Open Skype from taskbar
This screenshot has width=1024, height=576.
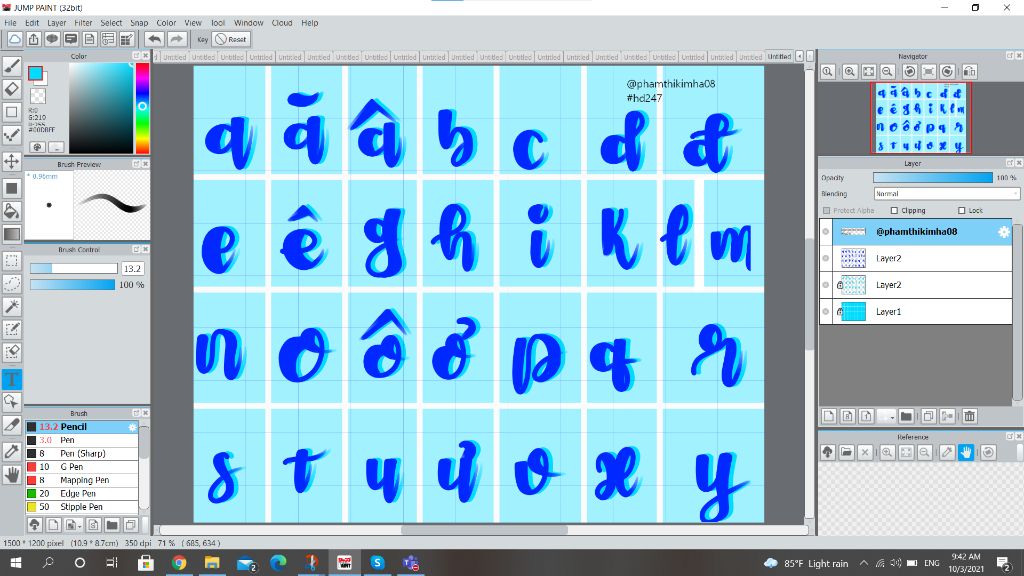click(377, 562)
